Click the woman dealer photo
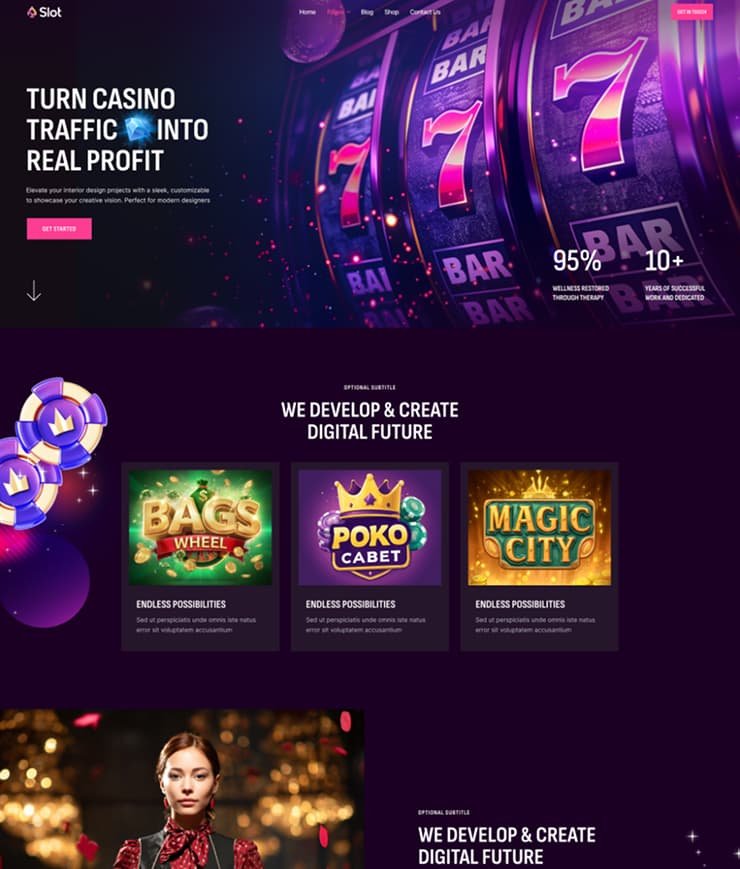This screenshot has width=740, height=869. tap(182, 789)
